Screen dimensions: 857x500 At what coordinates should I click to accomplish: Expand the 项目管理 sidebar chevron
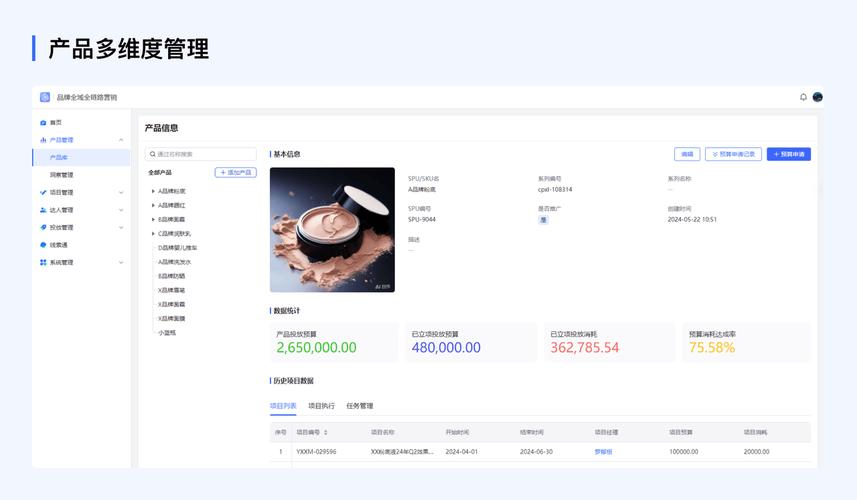pyautogui.click(x=121, y=192)
